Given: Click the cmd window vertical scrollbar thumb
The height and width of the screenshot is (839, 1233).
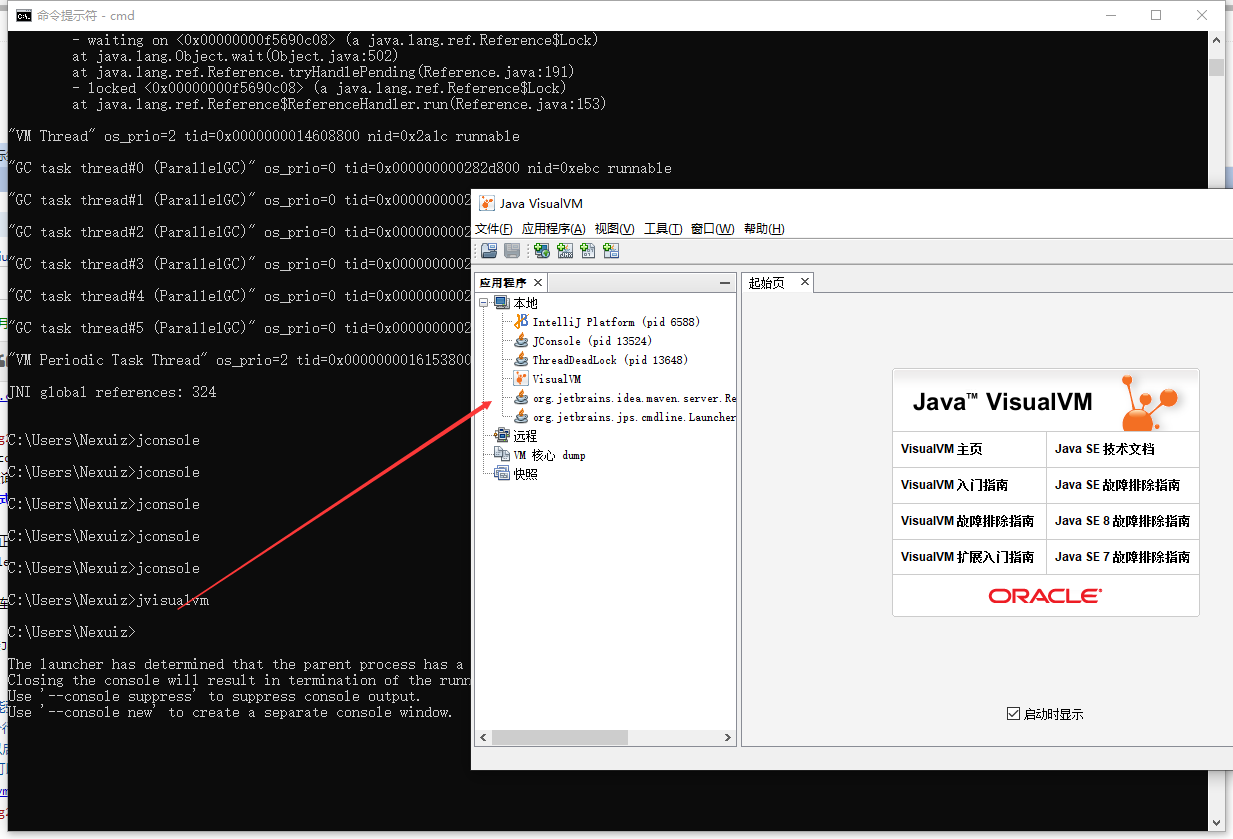Looking at the screenshot, I should 1216,68.
